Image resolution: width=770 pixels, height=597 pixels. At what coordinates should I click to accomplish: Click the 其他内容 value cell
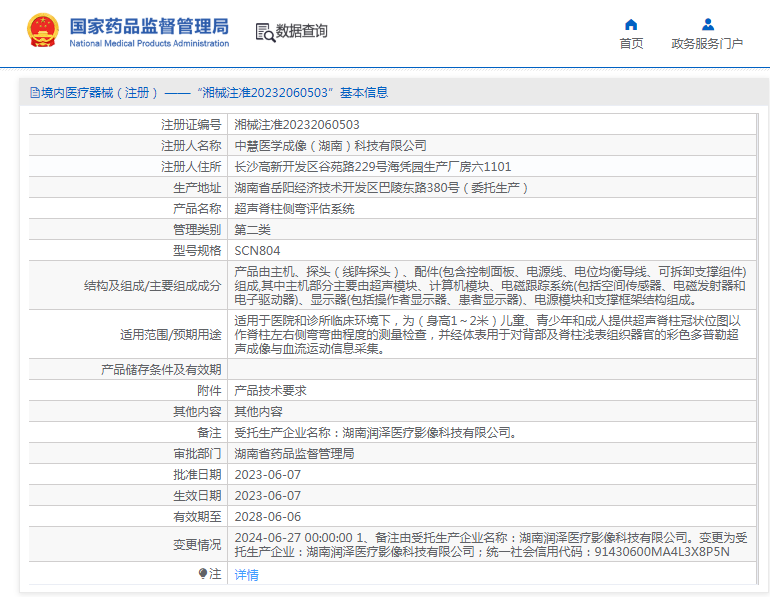coord(258,411)
